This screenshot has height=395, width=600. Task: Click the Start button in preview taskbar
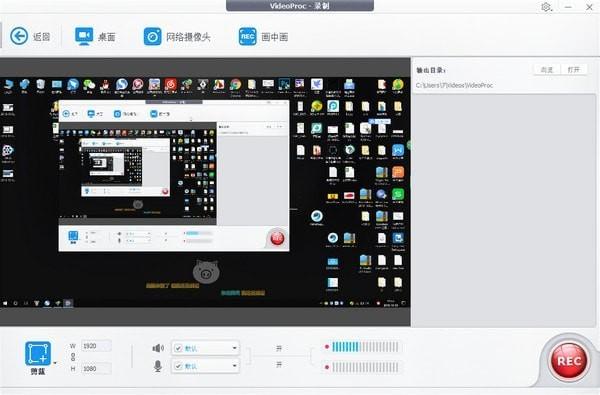pos(5,303)
